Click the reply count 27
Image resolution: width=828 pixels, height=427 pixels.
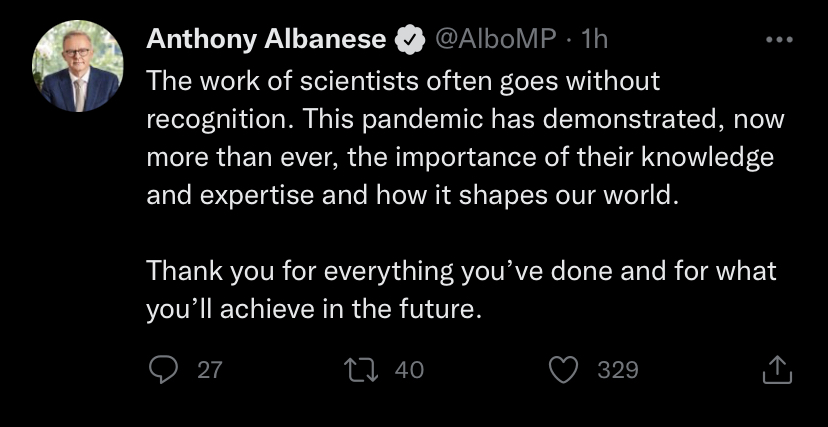tap(209, 370)
